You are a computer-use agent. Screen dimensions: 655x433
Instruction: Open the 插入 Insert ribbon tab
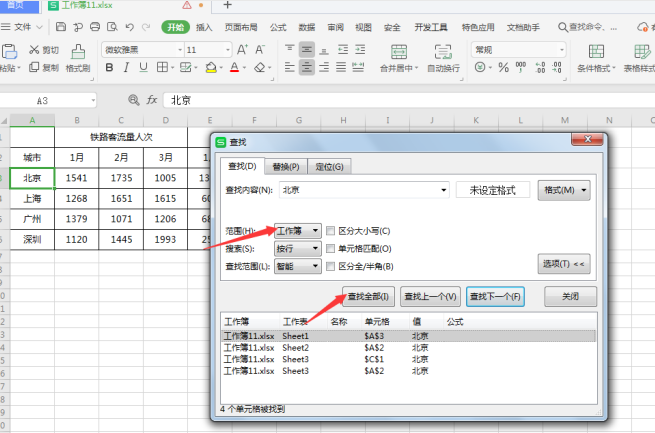click(204, 28)
